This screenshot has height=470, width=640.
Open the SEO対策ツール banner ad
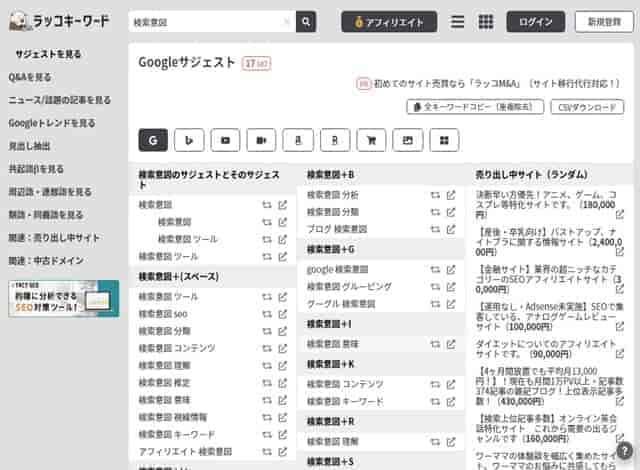coord(64,299)
